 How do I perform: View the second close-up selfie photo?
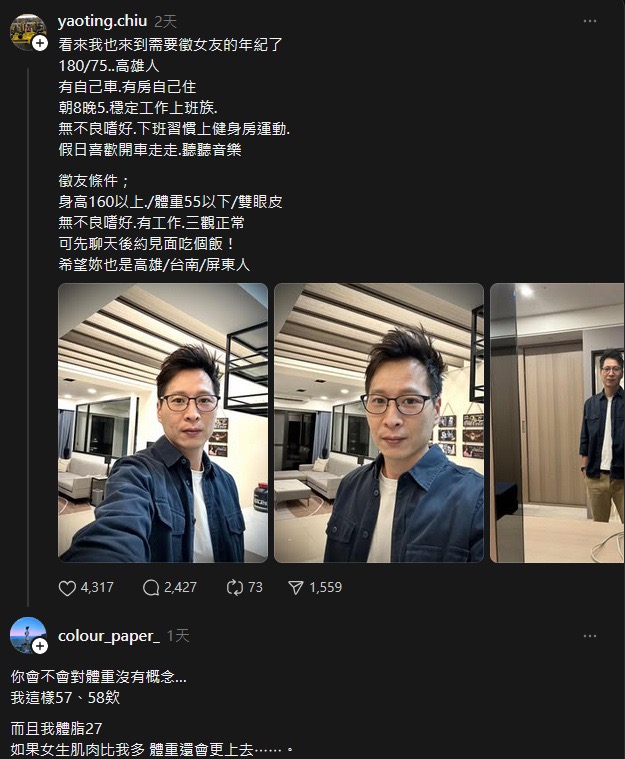pyautogui.click(x=379, y=423)
